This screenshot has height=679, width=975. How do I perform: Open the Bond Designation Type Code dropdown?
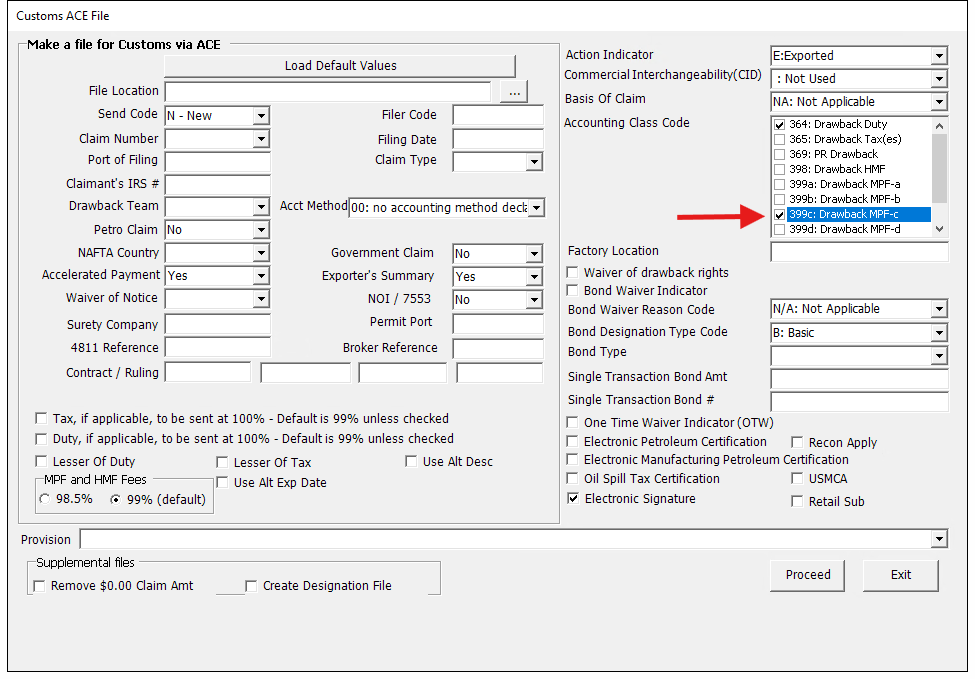click(x=940, y=333)
